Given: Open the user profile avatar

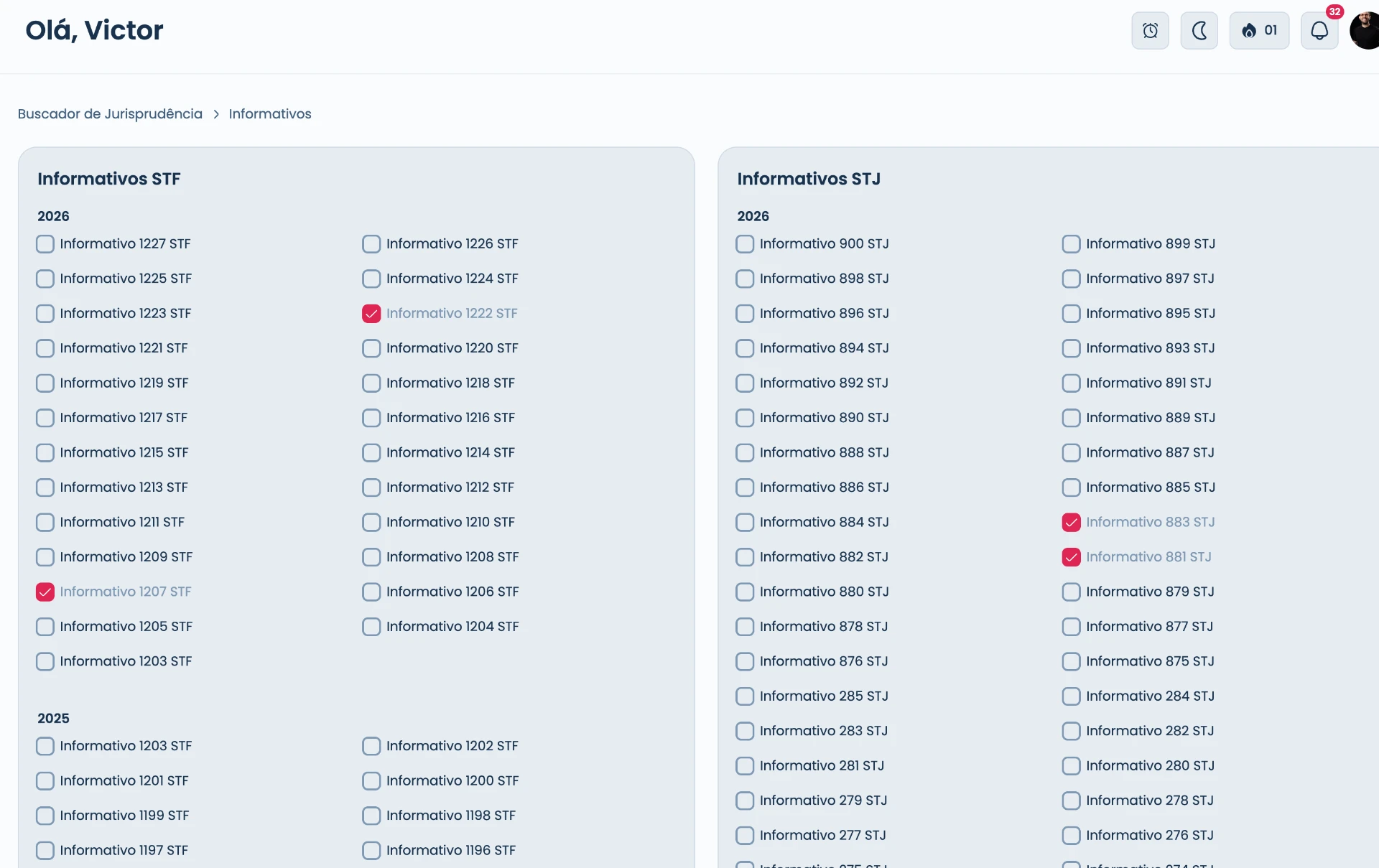Looking at the screenshot, I should click(x=1365, y=30).
